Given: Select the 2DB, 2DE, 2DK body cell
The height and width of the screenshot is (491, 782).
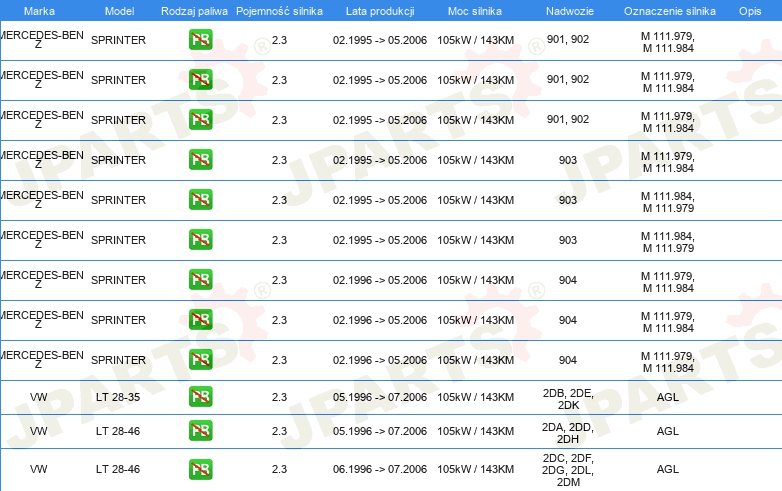Looking at the screenshot, I should coord(568,397).
